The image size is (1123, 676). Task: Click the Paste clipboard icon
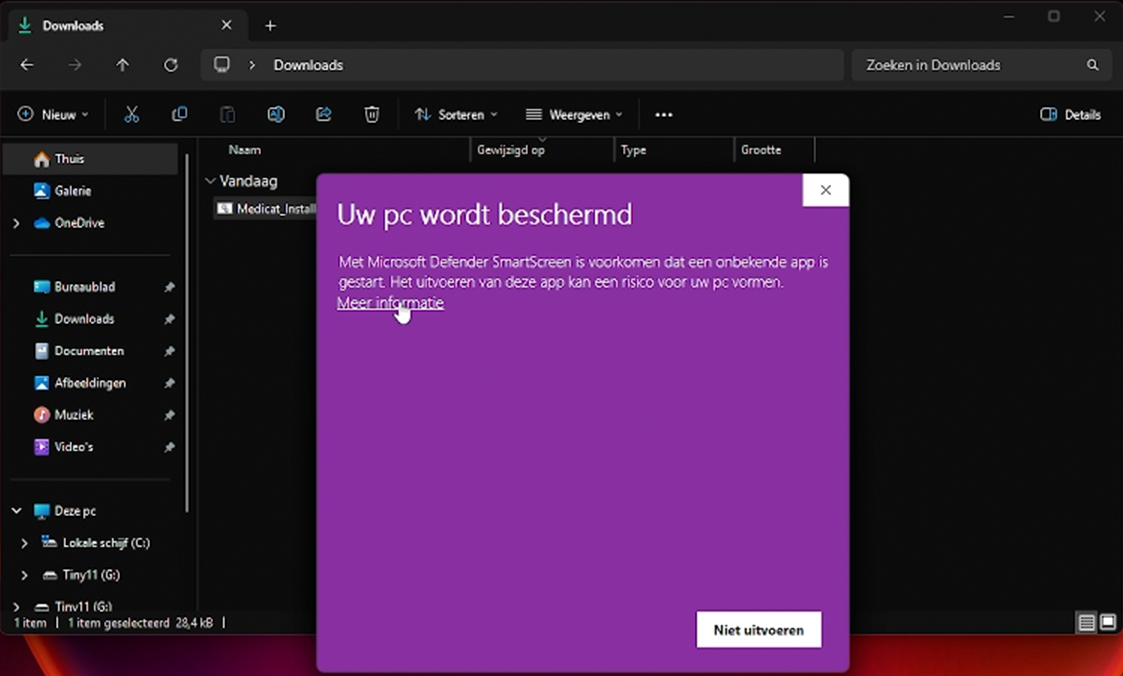[x=227, y=115]
